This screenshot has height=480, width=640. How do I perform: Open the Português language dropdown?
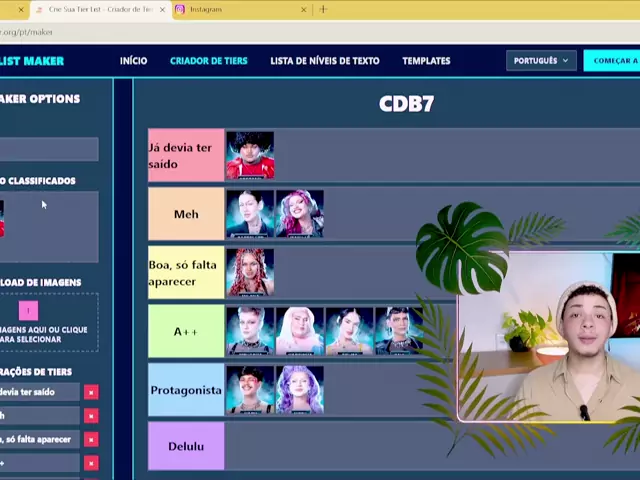pos(540,60)
